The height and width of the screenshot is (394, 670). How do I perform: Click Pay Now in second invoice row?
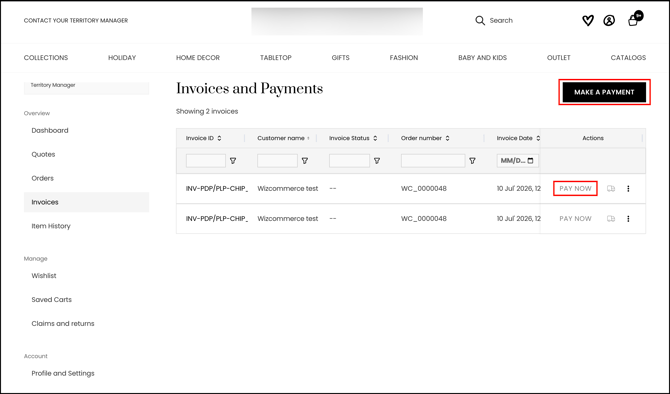click(575, 218)
